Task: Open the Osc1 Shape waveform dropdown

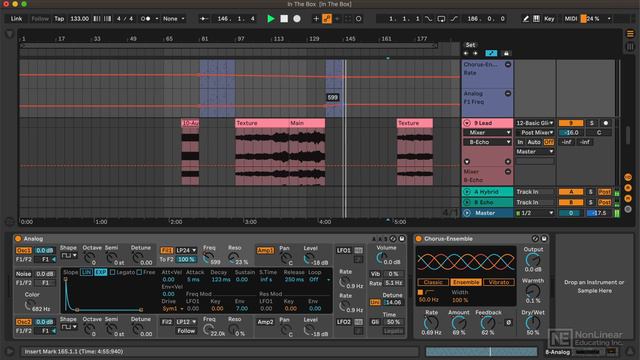Action: click(69, 256)
